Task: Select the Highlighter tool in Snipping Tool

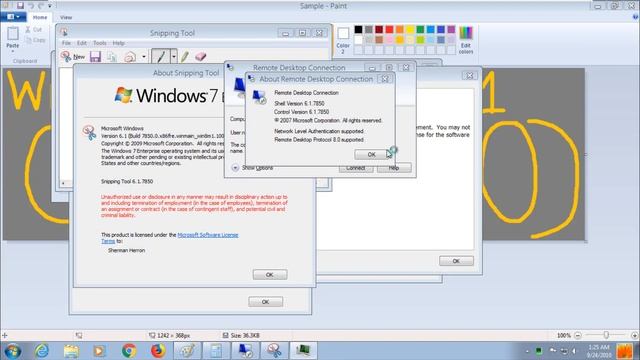Action: click(x=184, y=56)
